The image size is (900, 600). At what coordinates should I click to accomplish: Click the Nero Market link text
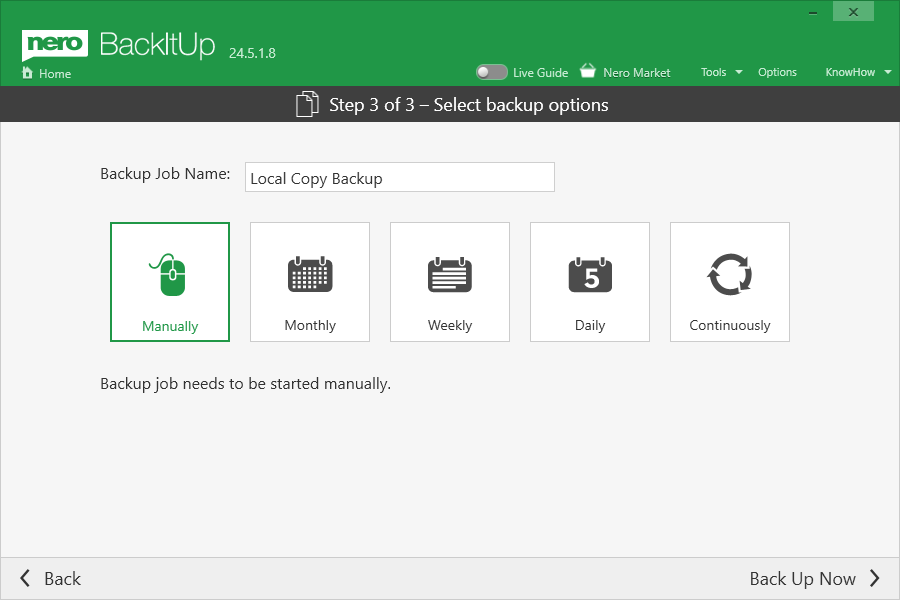click(637, 72)
